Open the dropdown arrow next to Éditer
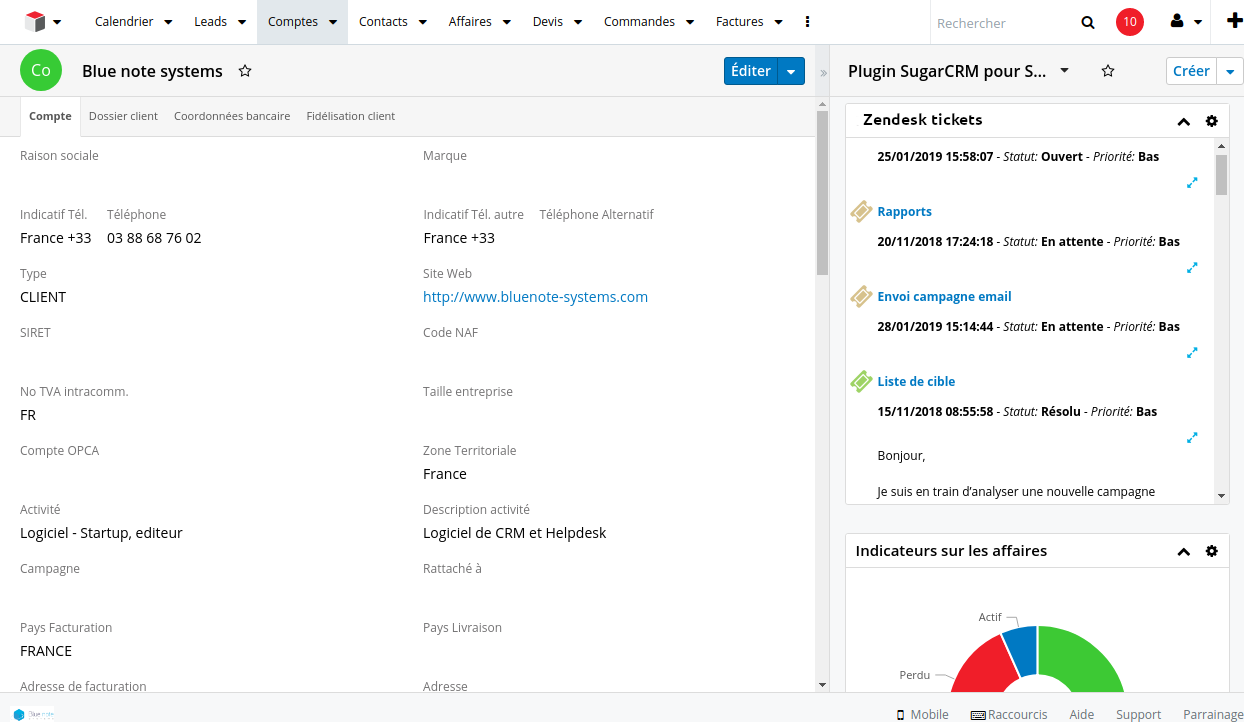Viewport: 1244px width, 722px height. point(791,71)
